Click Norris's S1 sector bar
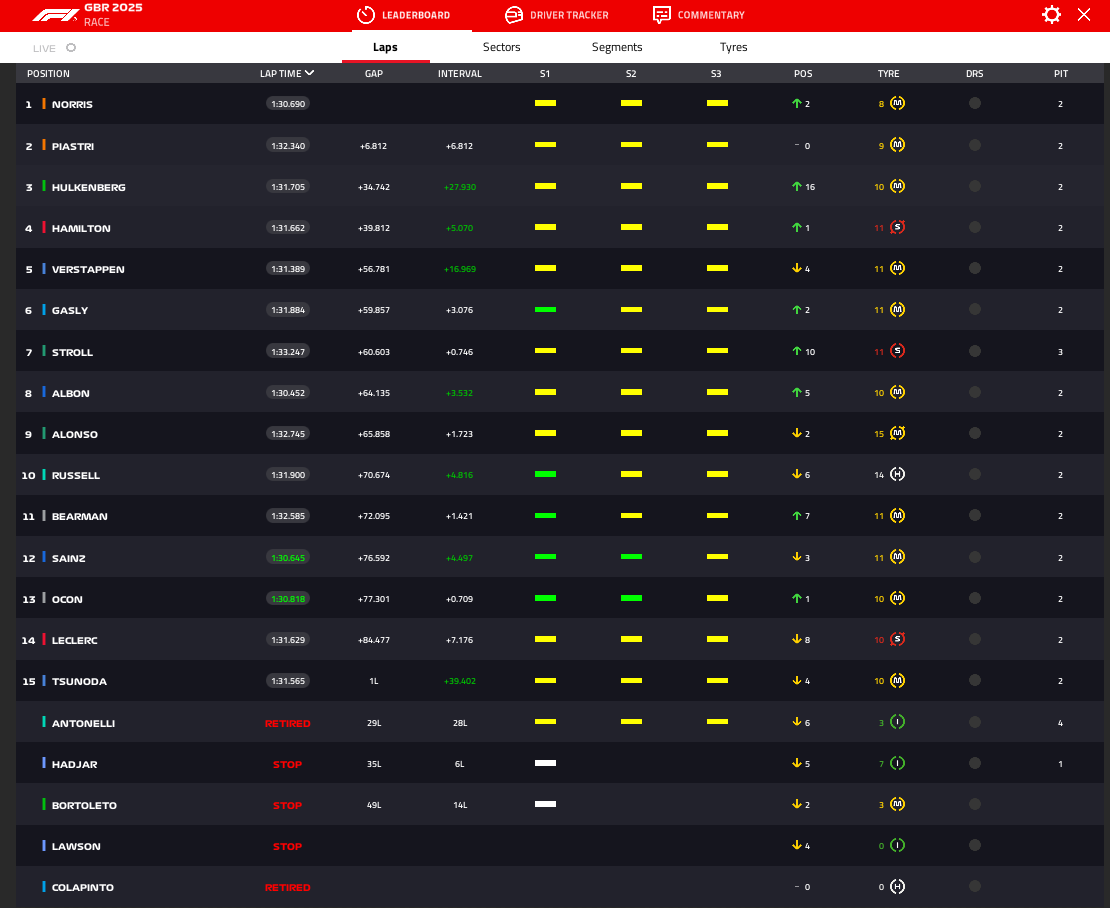The height and width of the screenshot is (908, 1110). 545,103
